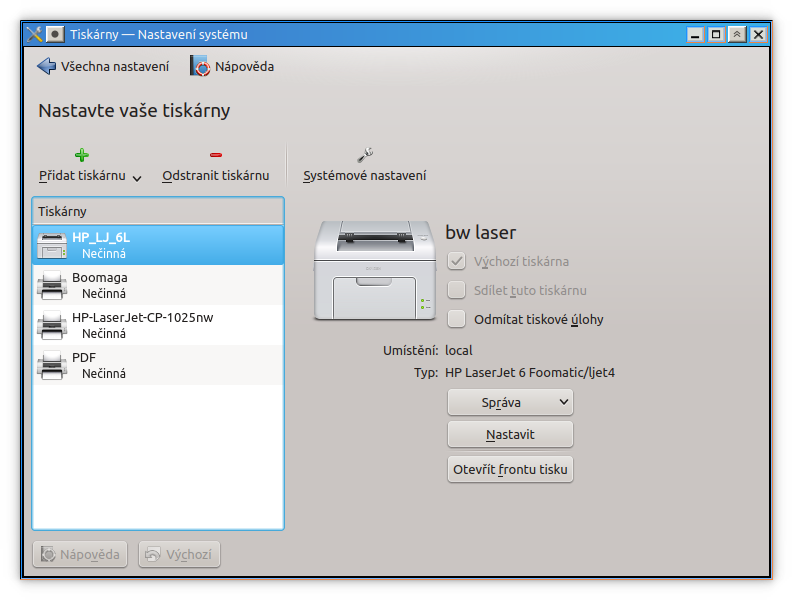Select the Boomaga printer icon
The height and width of the screenshot is (600, 793).
[52, 286]
